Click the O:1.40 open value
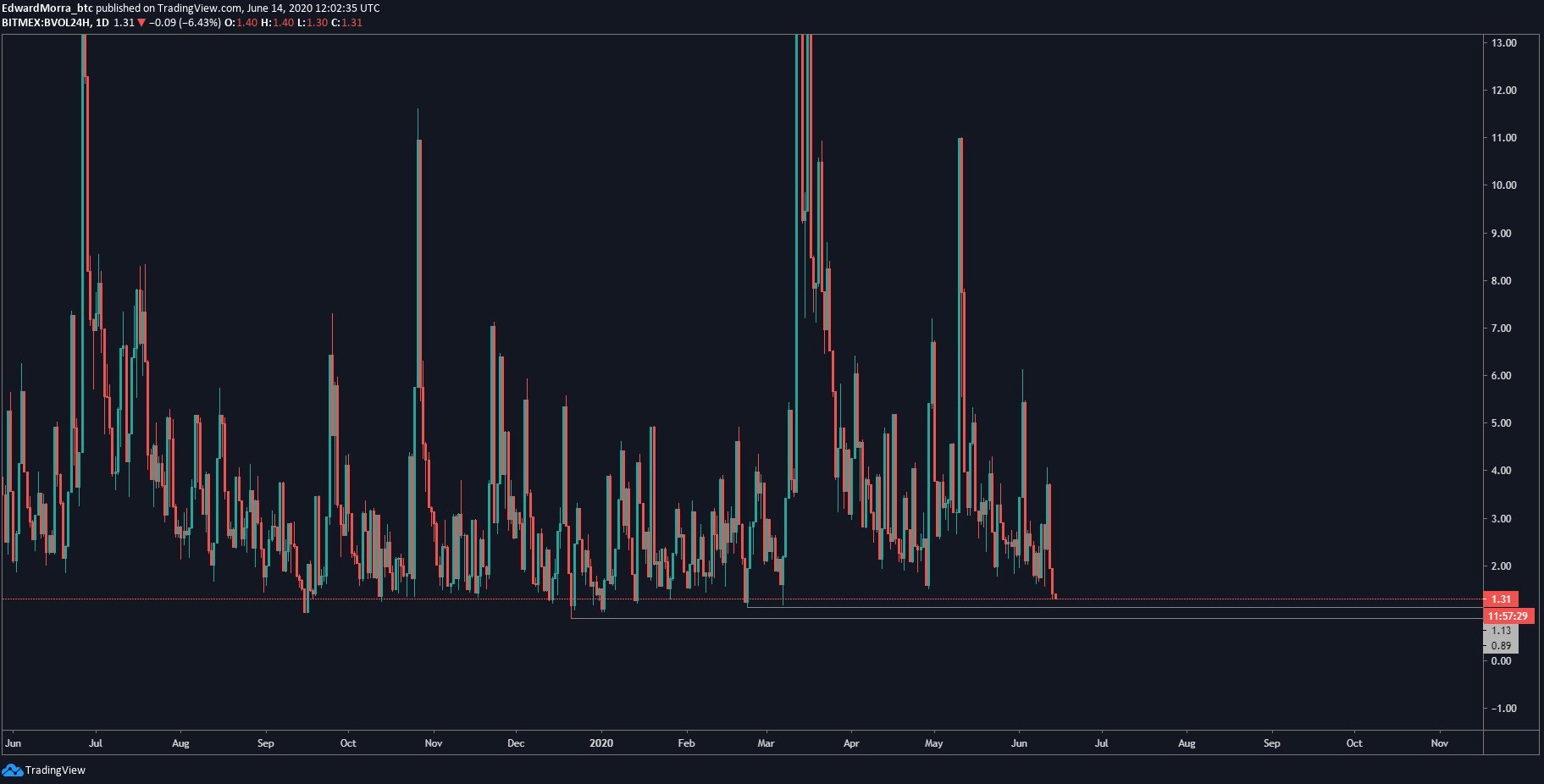 pyautogui.click(x=241, y=23)
